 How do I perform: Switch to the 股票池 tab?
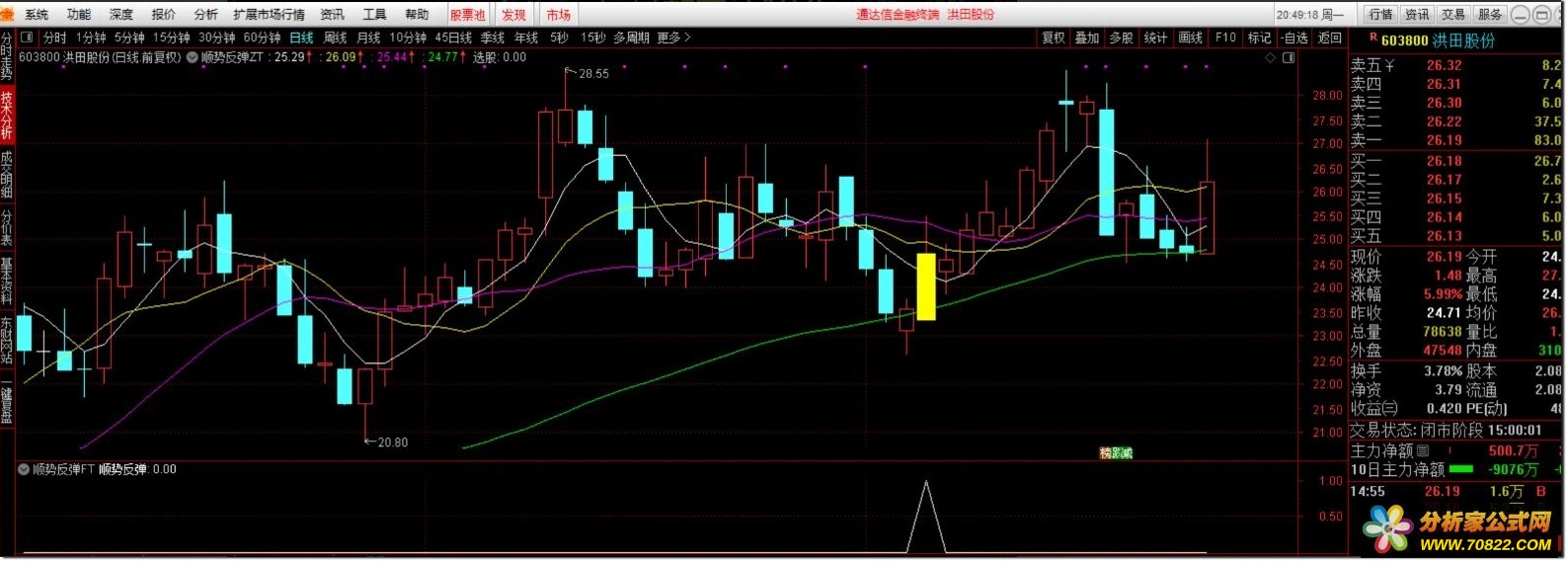coord(468,15)
